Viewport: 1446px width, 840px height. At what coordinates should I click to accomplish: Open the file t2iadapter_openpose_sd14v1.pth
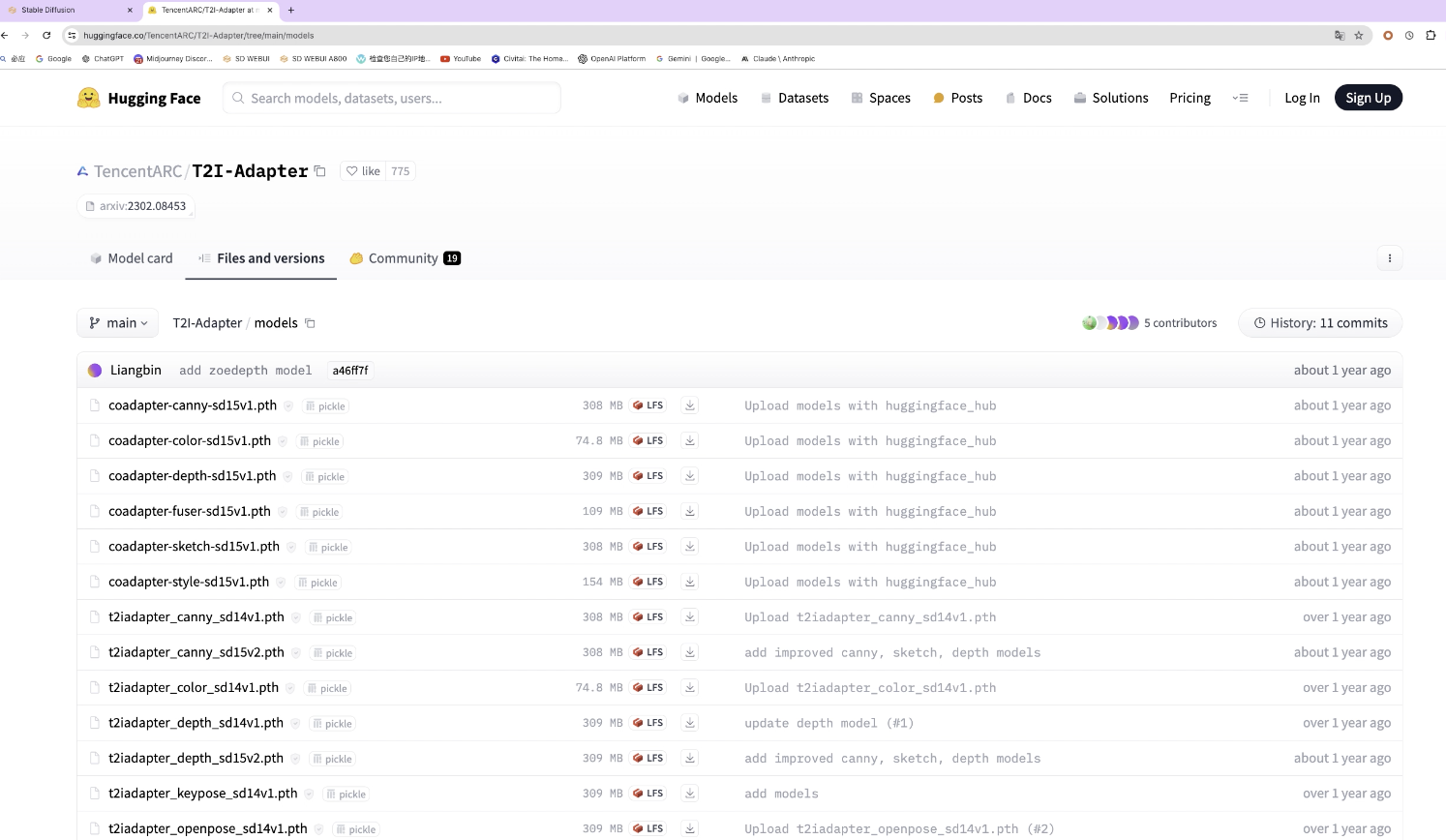208,829
